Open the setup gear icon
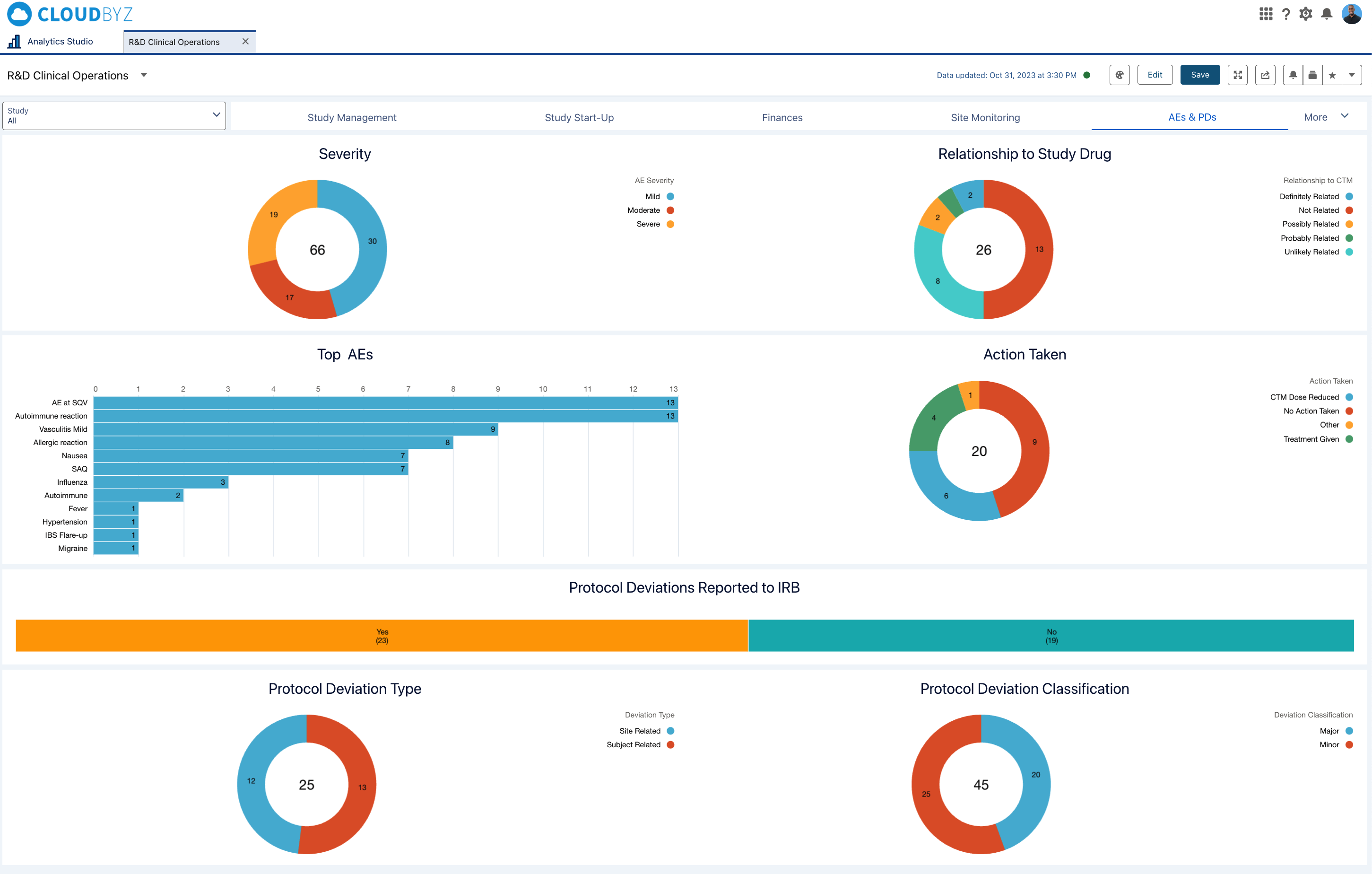The height and width of the screenshot is (874, 1372). click(1306, 14)
